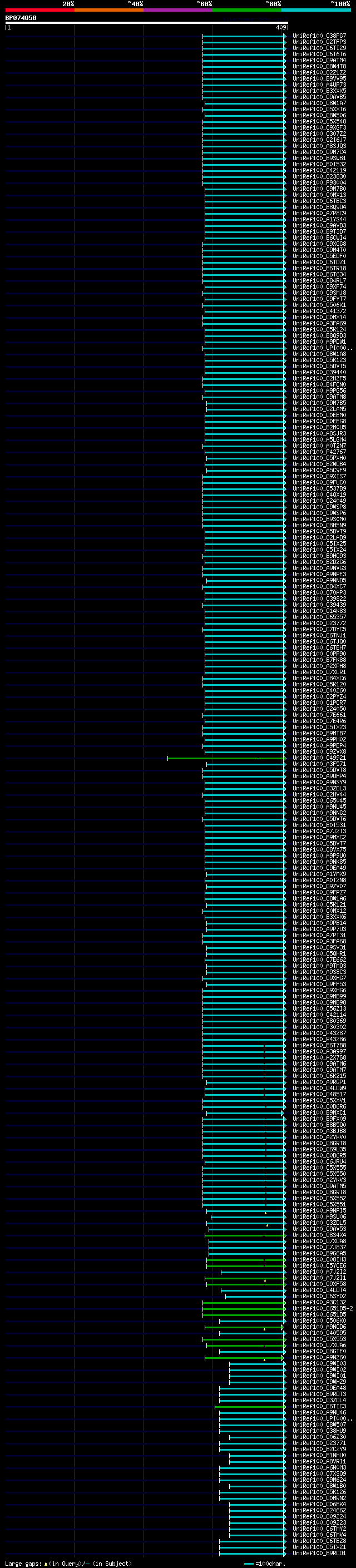This screenshot has width=356, height=1568.
Task: Open UniRef100_Q5DVT8 entry
Action: coord(319,770)
